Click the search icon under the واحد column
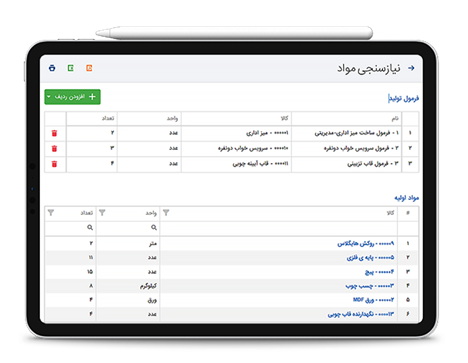468x363 pixels. (154, 227)
